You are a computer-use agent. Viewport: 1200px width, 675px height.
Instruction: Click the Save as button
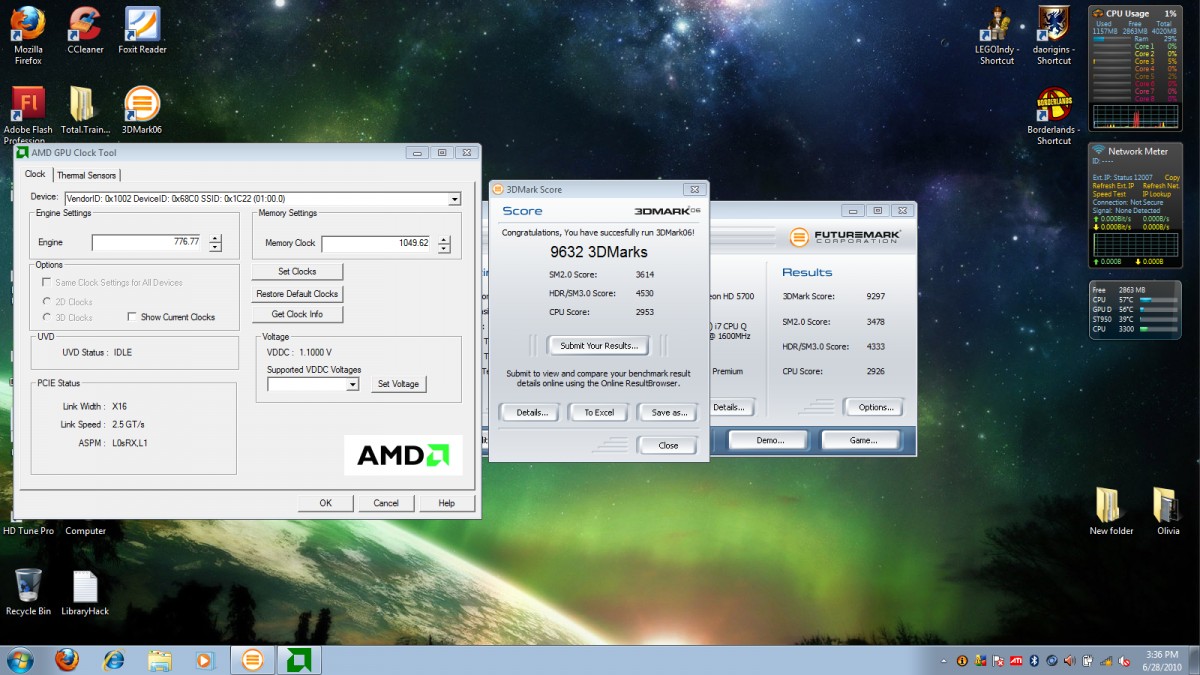click(x=669, y=412)
